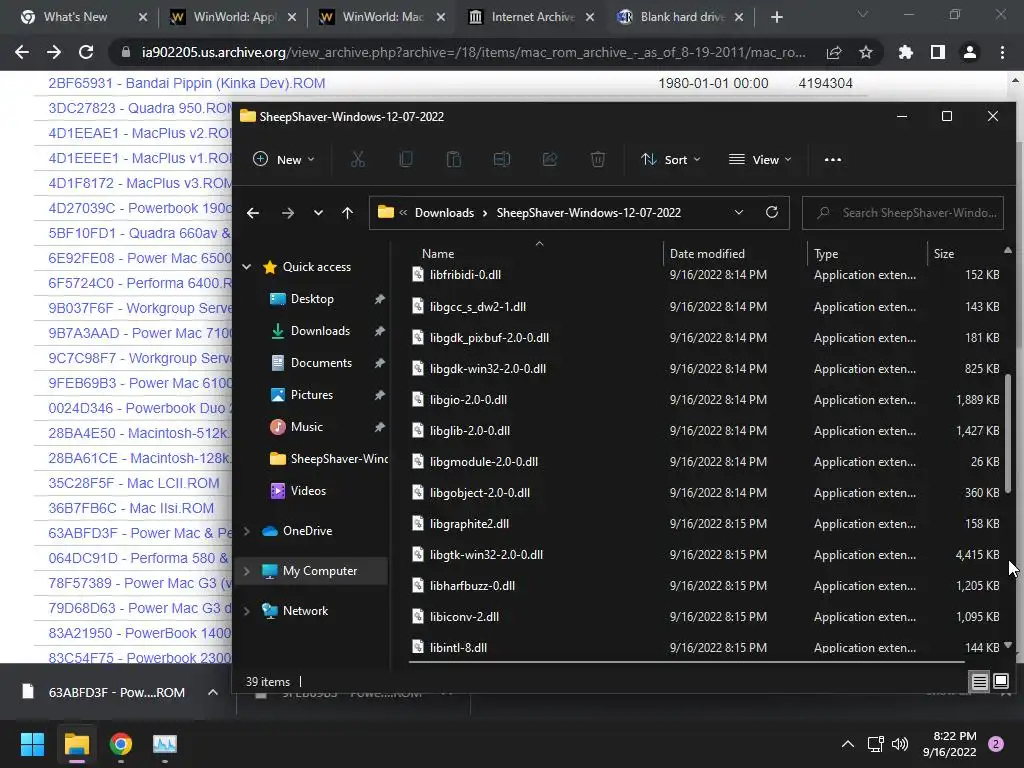Click the Cut scissors icon in File Explorer
This screenshot has height=768, width=1024.
tap(358, 159)
